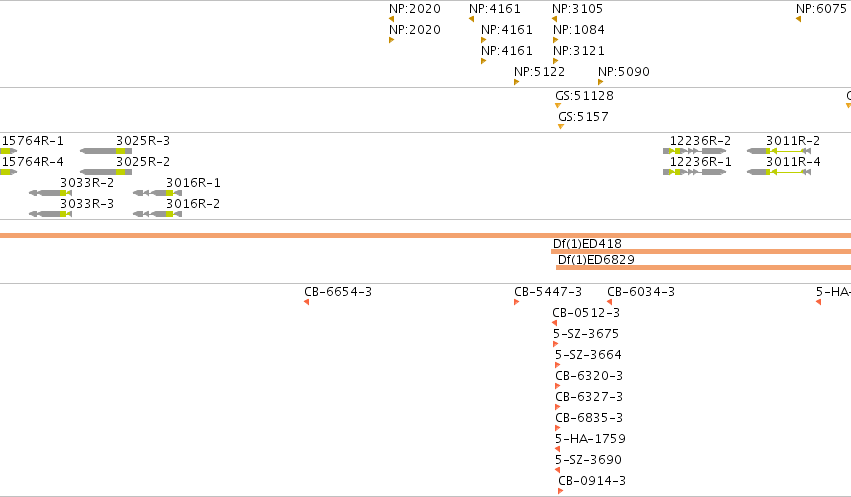Click the NP:6075 marker triangle

click(798, 19)
